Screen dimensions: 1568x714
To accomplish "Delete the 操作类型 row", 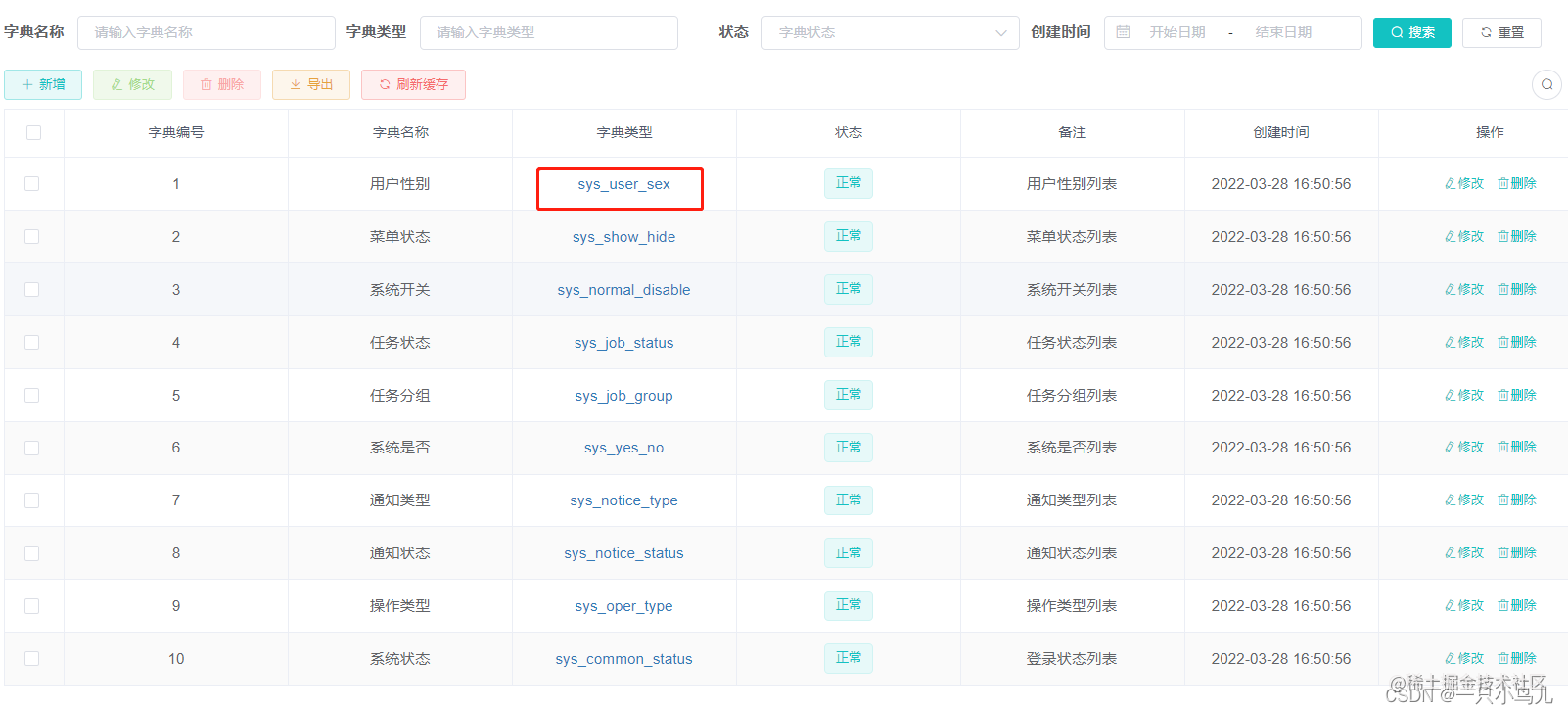I will click(1517, 605).
